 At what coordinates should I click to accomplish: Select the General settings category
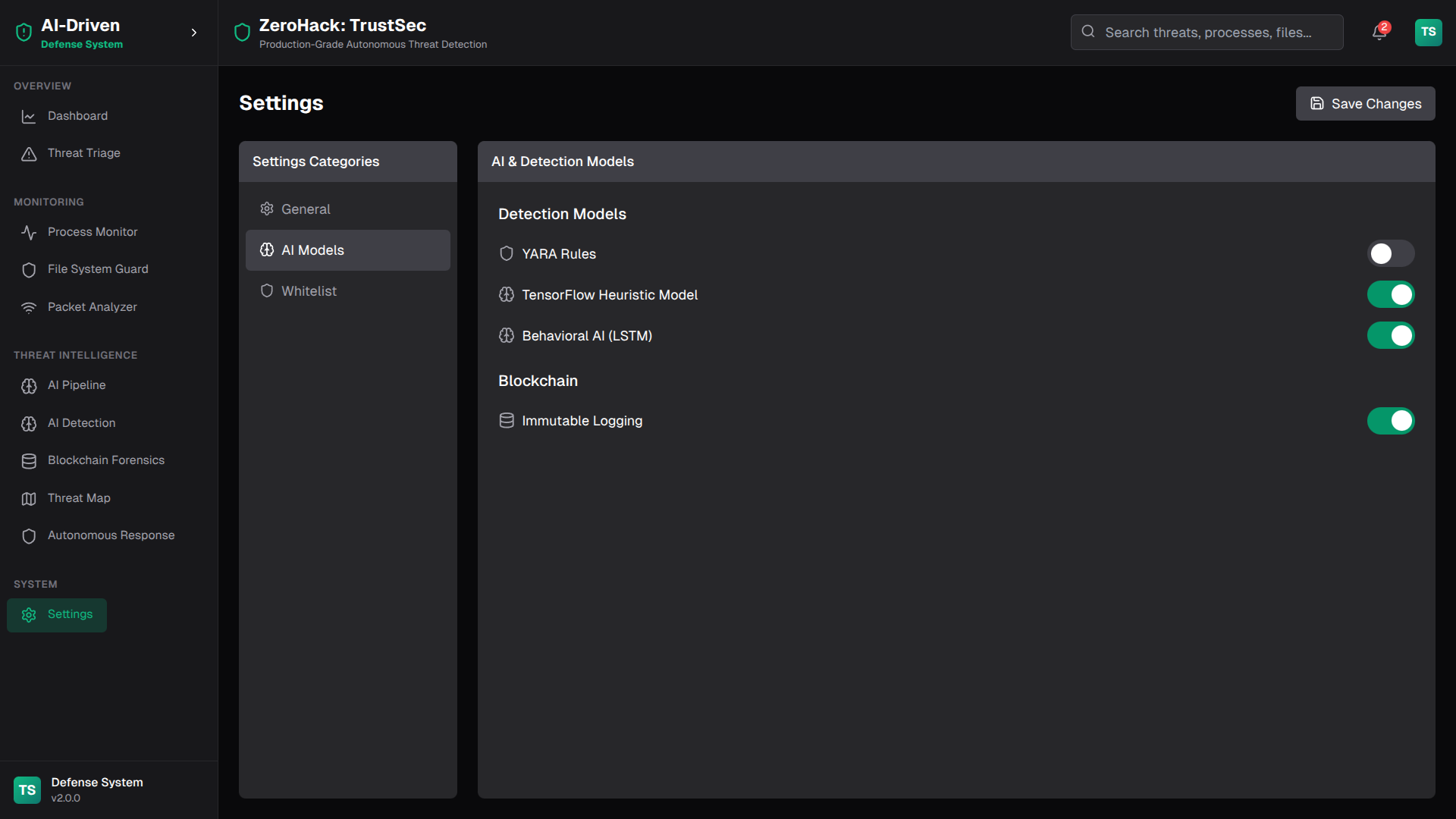pos(306,209)
